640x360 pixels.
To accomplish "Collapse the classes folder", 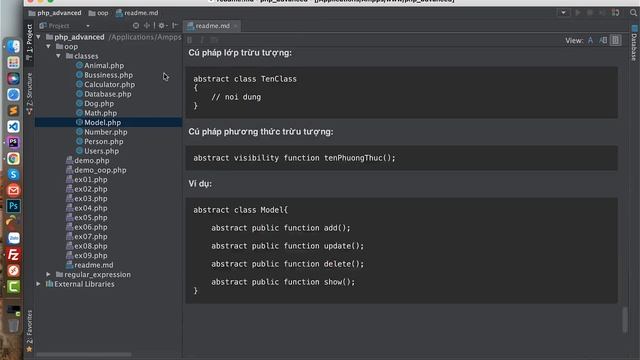I will pos(59,56).
